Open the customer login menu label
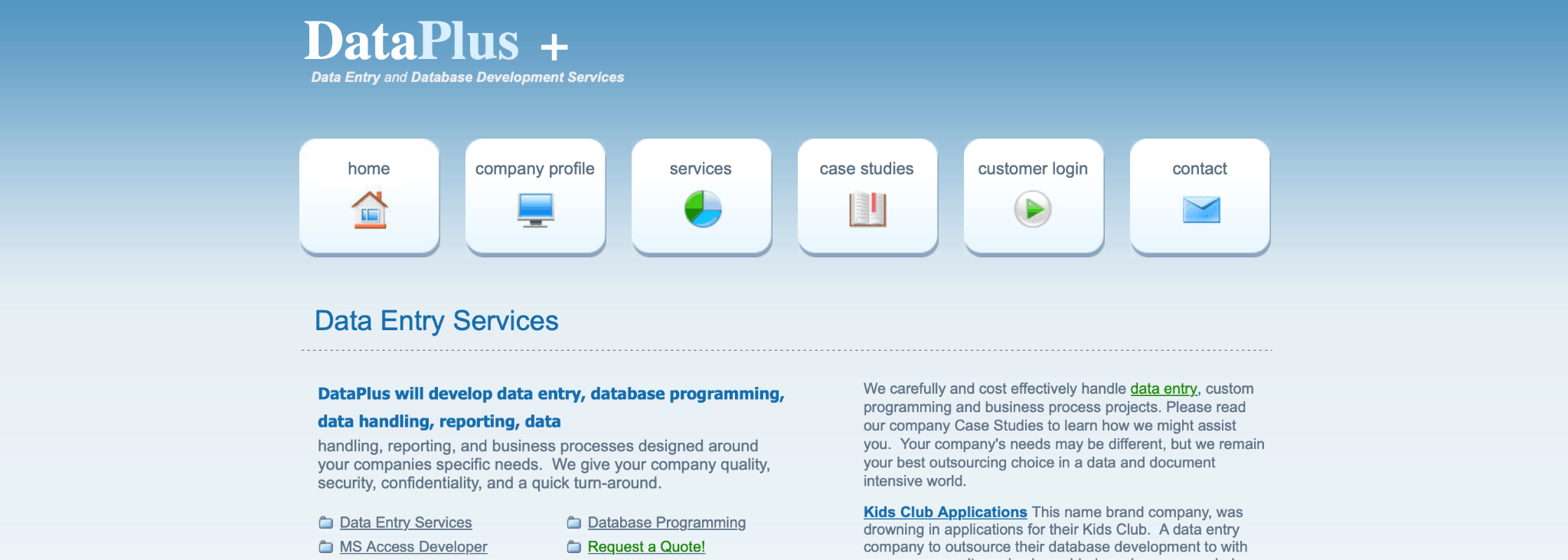1568x560 pixels. click(x=1033, y=169)
